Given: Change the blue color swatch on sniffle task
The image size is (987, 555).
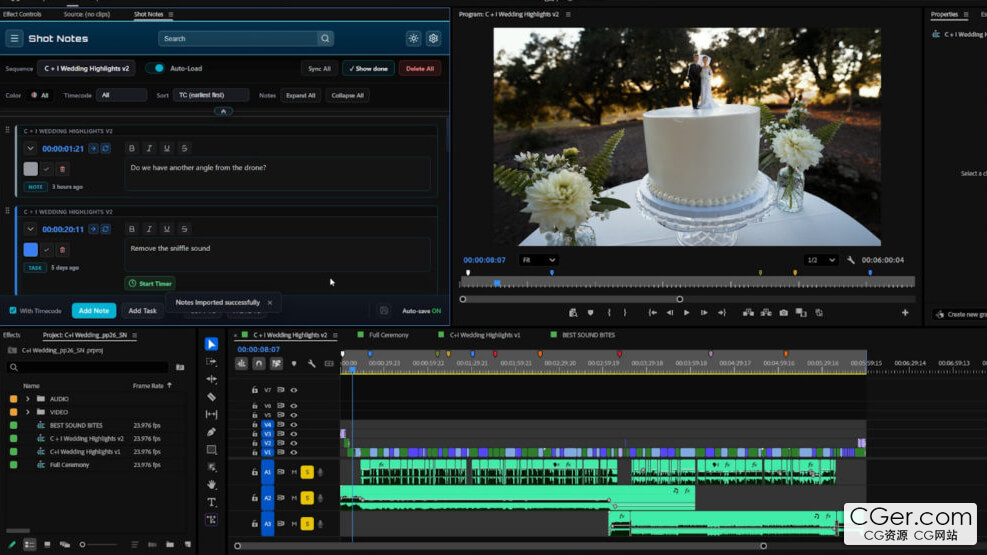Looking at the screenshot, I should (30, 250).
